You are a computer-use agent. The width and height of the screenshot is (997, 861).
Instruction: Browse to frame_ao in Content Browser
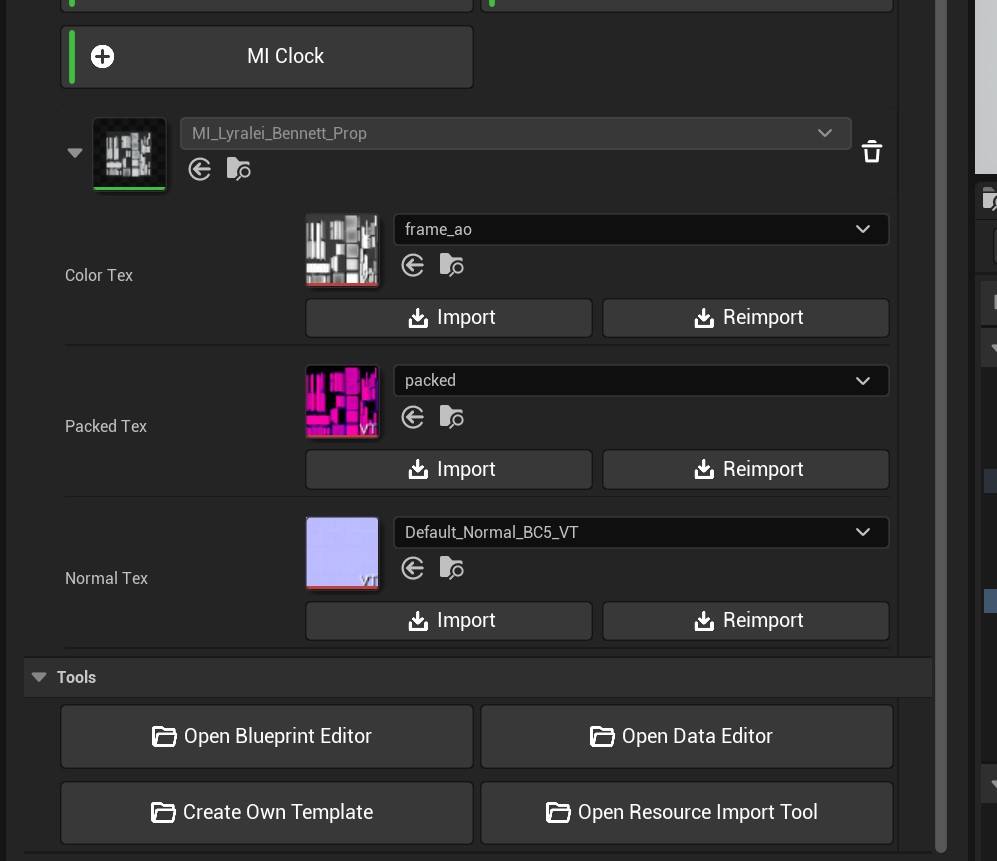click(451, 265)
